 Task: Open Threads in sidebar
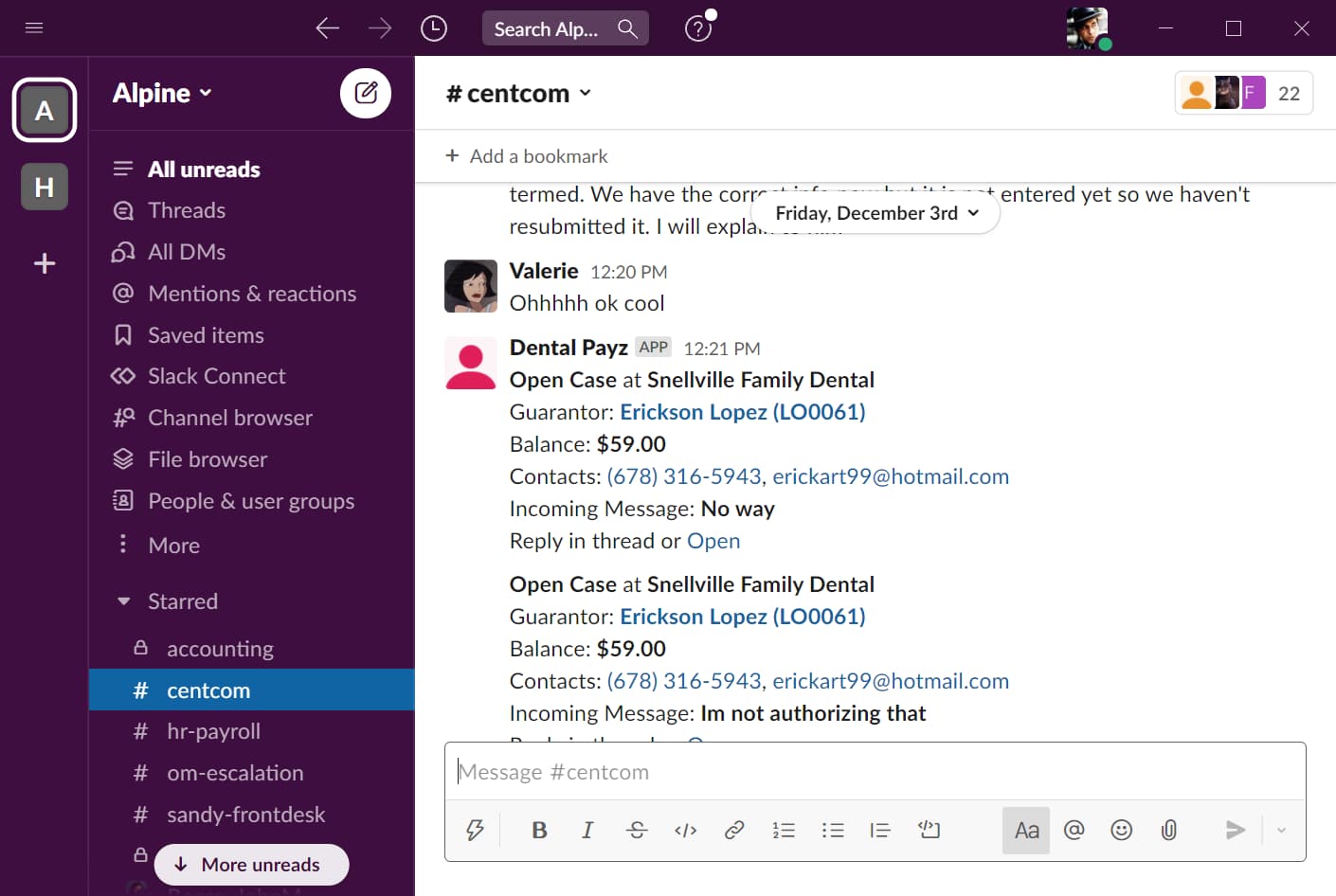[x=187, y=210]
